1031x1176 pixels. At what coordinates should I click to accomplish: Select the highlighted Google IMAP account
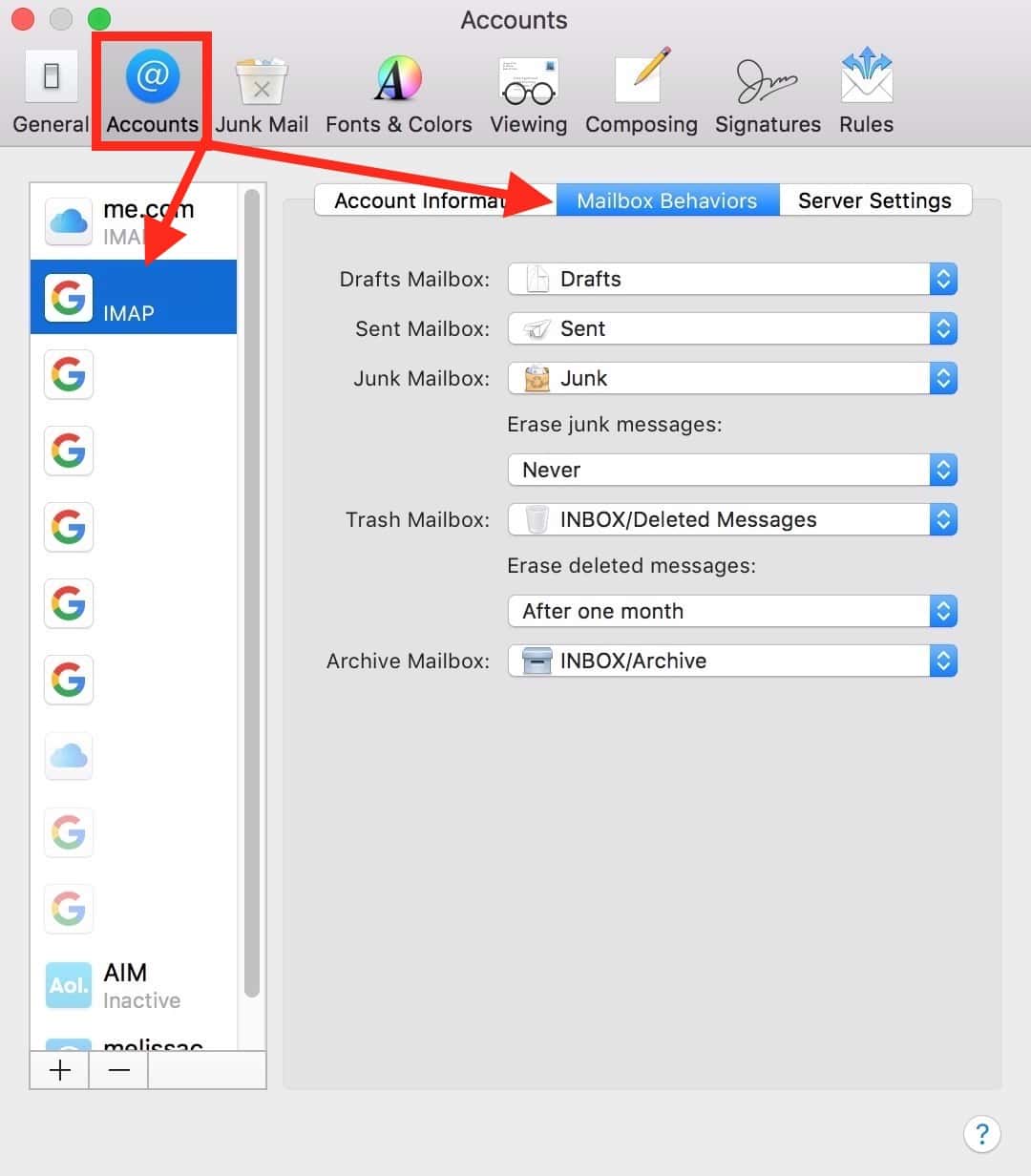(134, 297)
